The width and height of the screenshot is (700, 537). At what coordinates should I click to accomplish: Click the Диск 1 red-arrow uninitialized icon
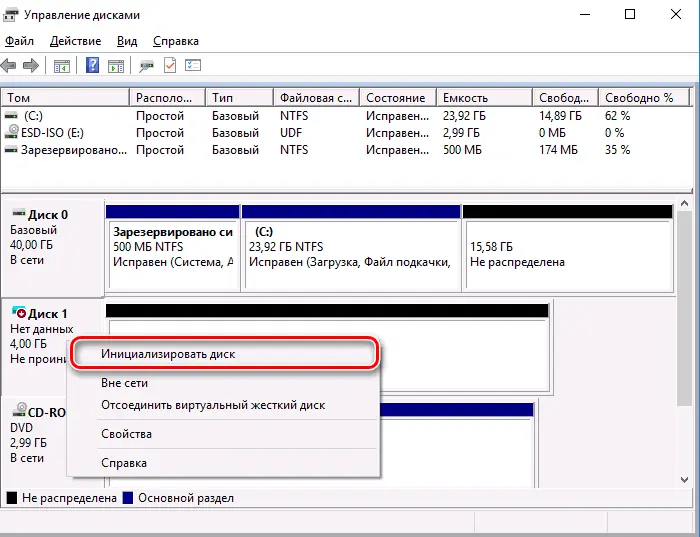coord(19,312)
